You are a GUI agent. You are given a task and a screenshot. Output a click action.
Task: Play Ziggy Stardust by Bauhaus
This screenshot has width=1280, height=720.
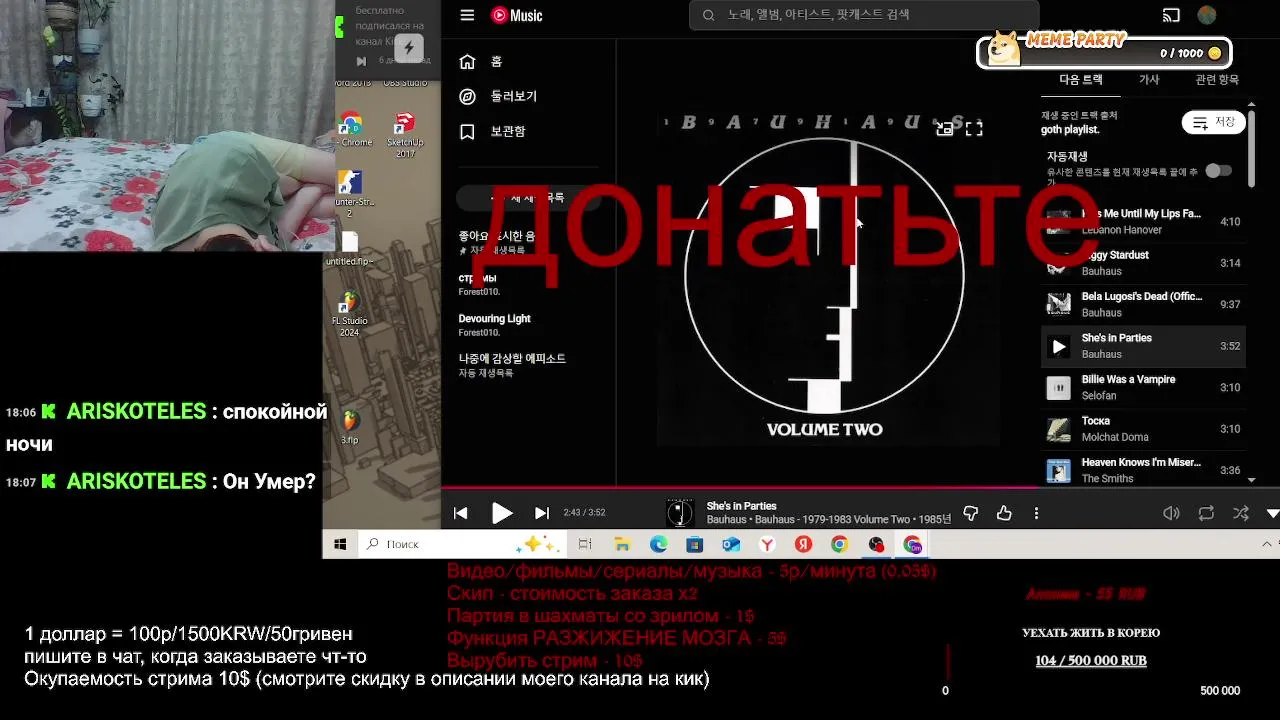click(1143, 263)
